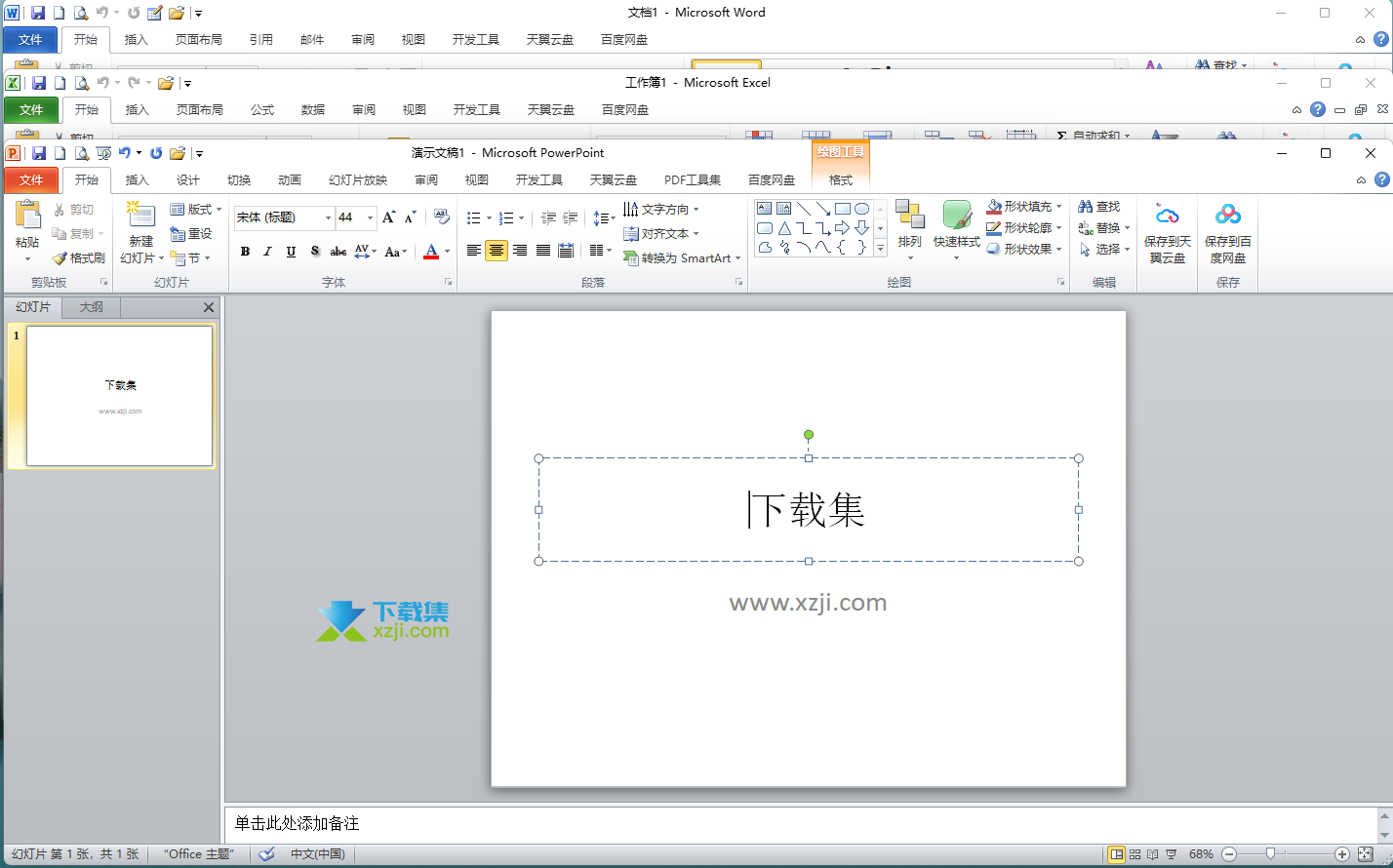
Task: Align text left
Action: coord(473,252)
